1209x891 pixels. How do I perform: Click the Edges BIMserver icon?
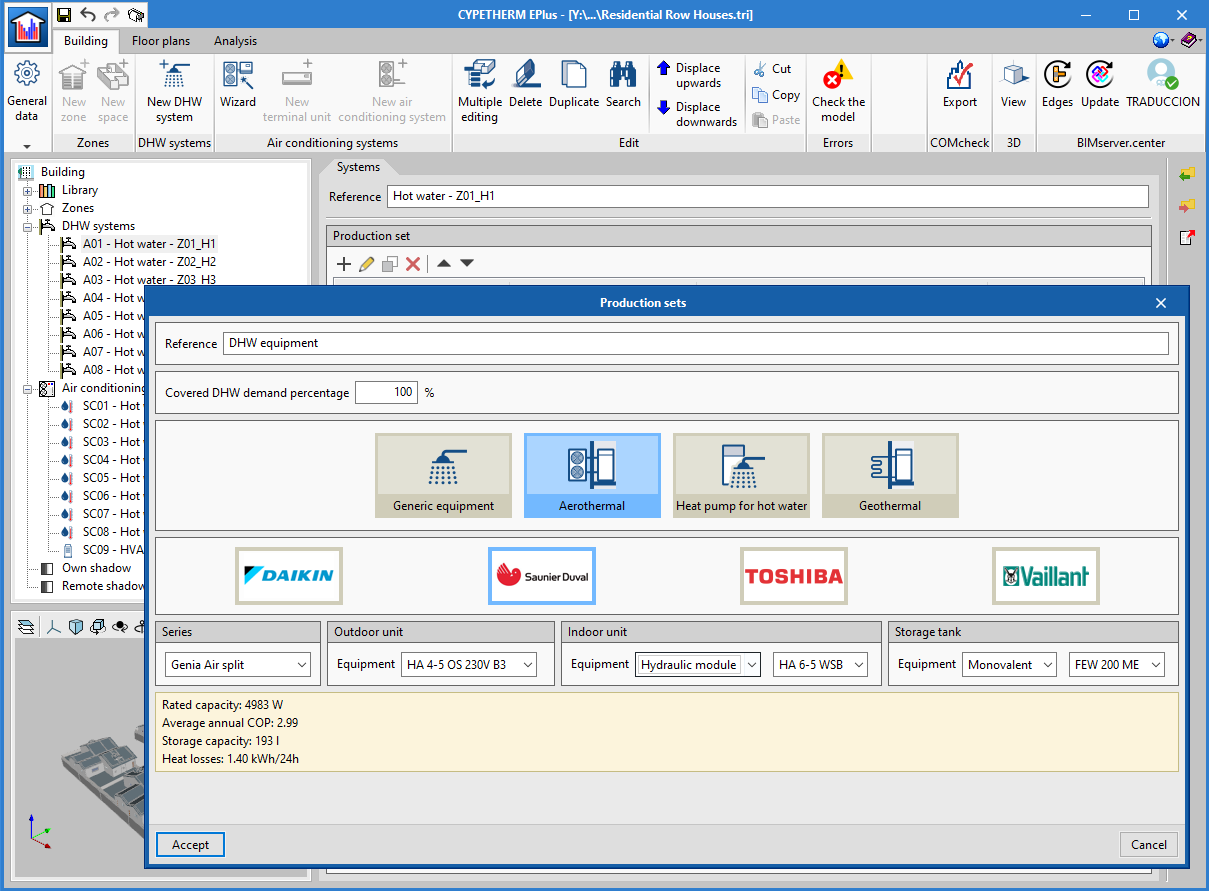(1057, 85)
